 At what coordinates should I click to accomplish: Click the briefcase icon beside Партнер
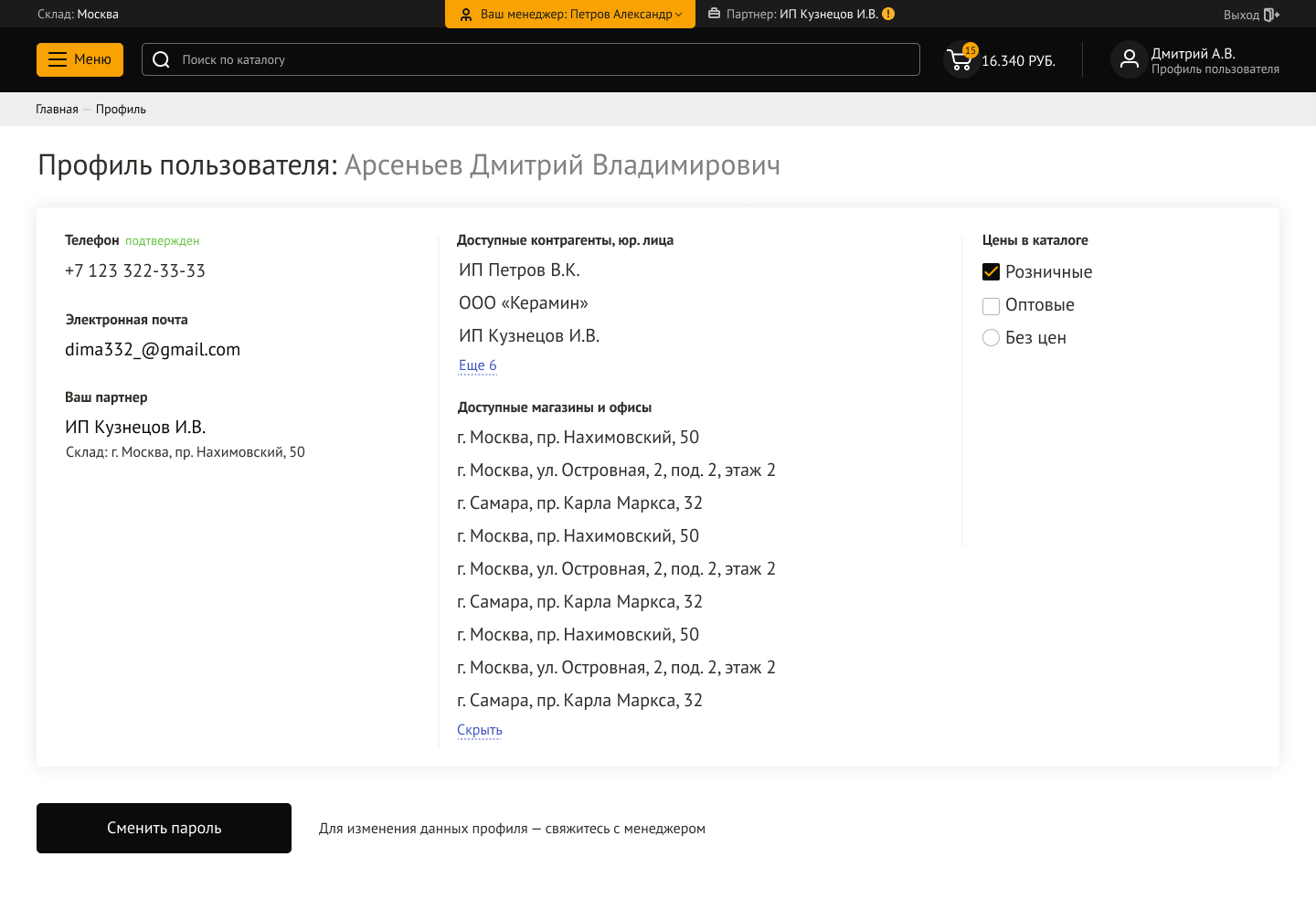tap(715, 14)
